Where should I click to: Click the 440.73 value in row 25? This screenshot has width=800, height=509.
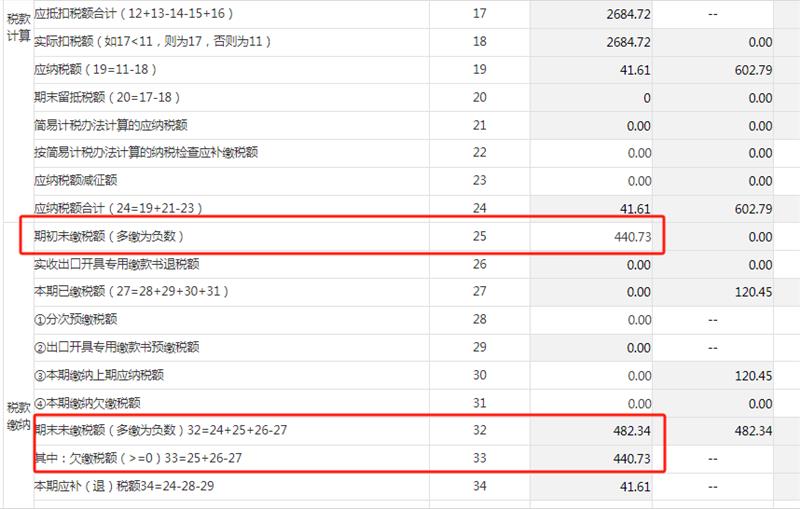(x=630, y=237)
